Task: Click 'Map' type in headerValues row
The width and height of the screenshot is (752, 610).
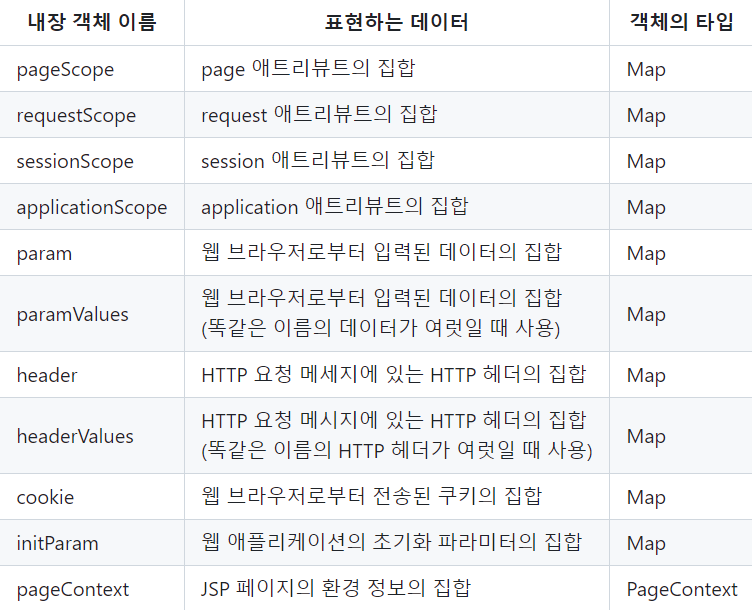Action: 646,437
